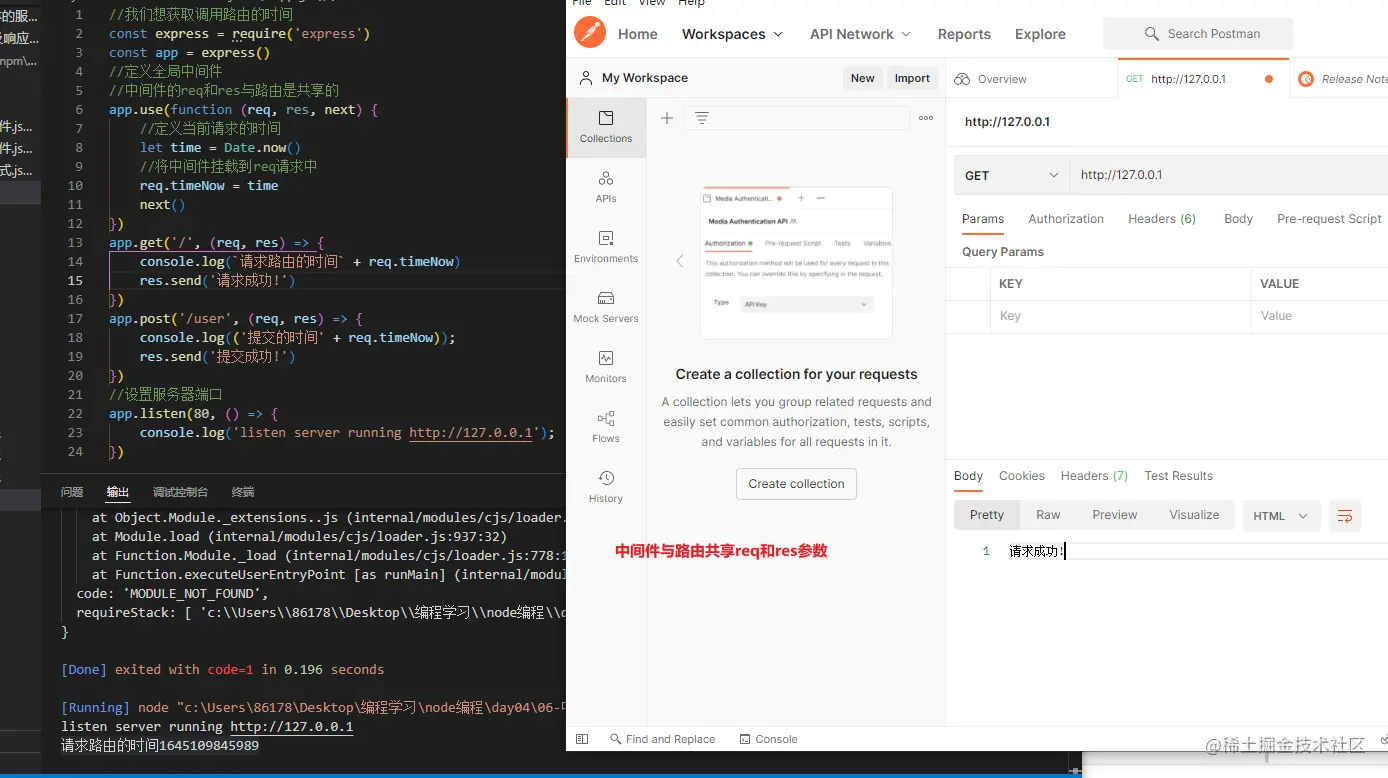Viewport: 1388px width, 778px height.
Task: Click the http://127.0.0.1 link on code line 23
Action: point(470,433)
